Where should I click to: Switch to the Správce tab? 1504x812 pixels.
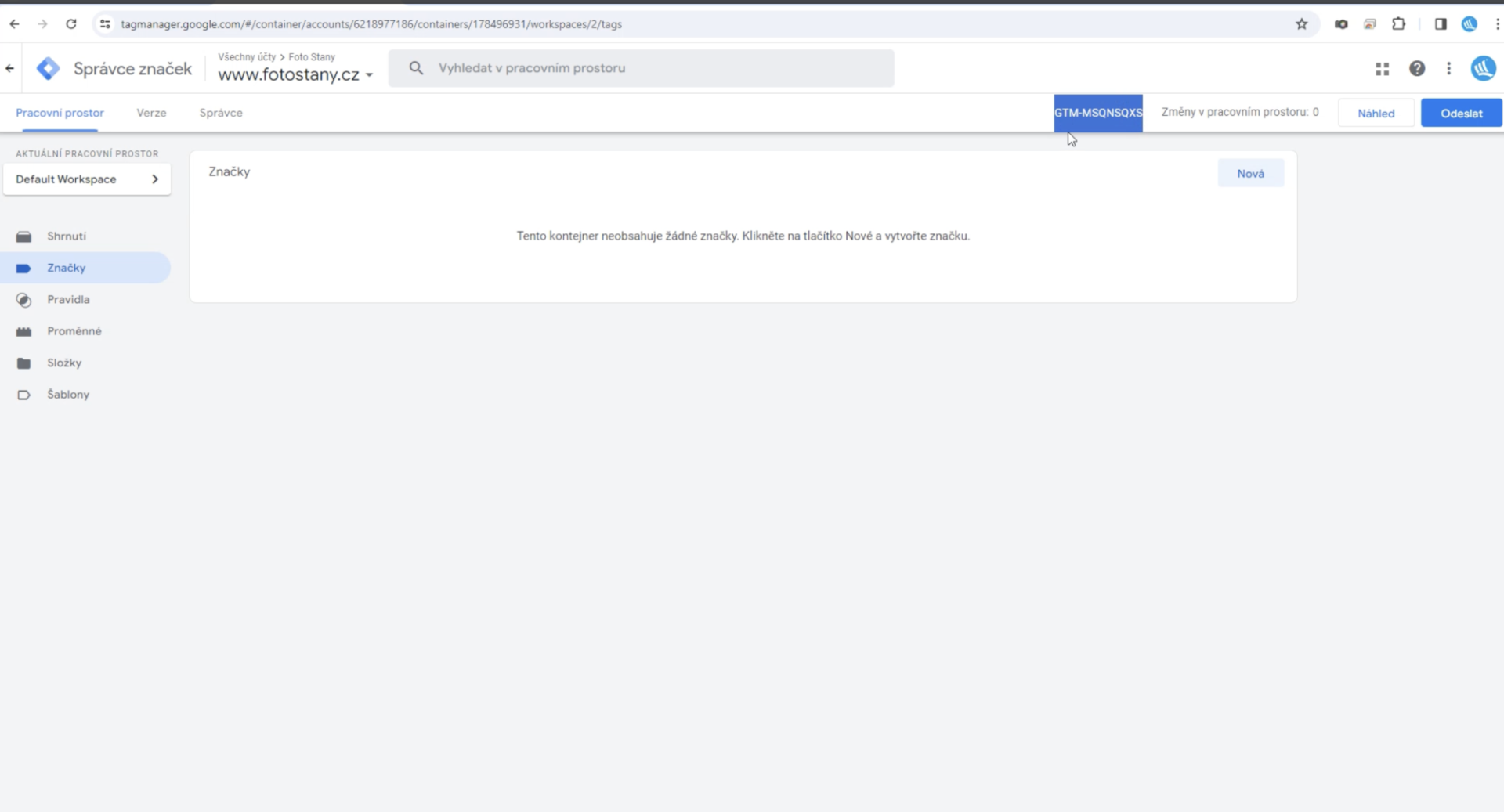point(221,113)
